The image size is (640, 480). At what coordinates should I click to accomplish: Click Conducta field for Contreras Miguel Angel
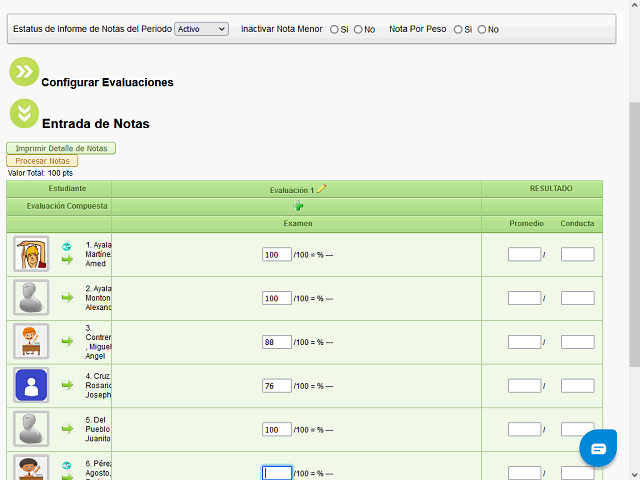point(578,342)
